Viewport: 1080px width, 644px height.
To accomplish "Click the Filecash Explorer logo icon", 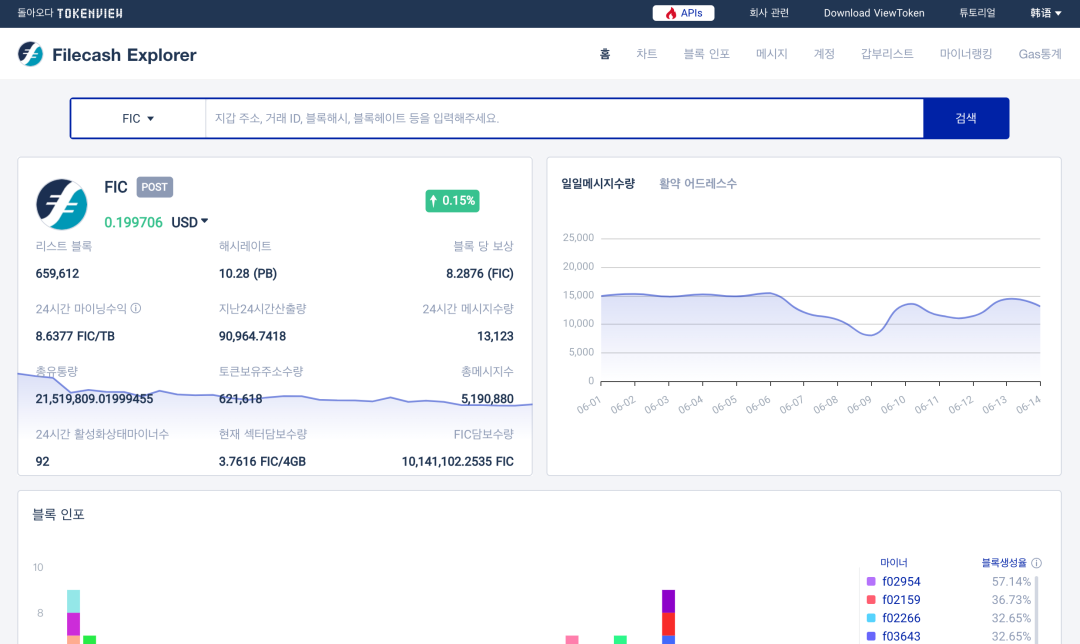I will [30, 54].
